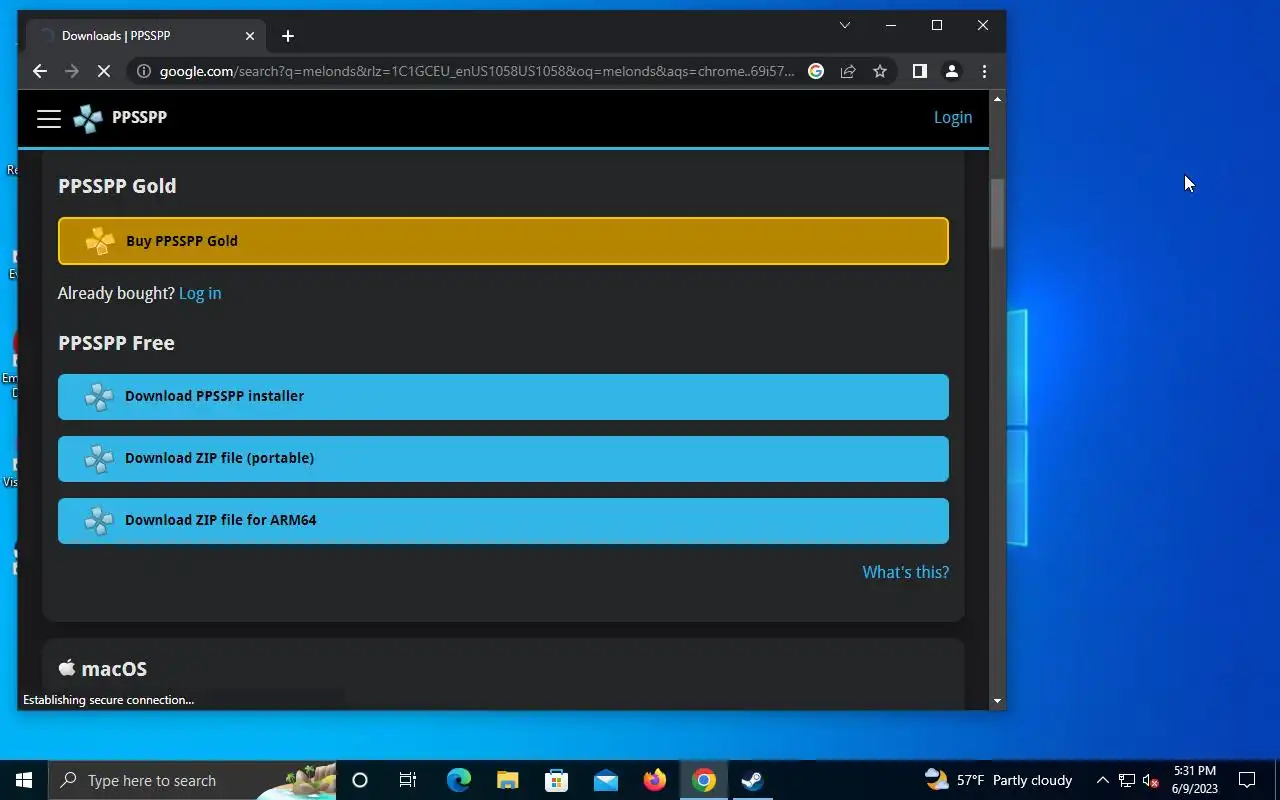The height and width of the screenshot is (800, 1280).
Task: Open Chrome side panel icon
Action: 920,71
